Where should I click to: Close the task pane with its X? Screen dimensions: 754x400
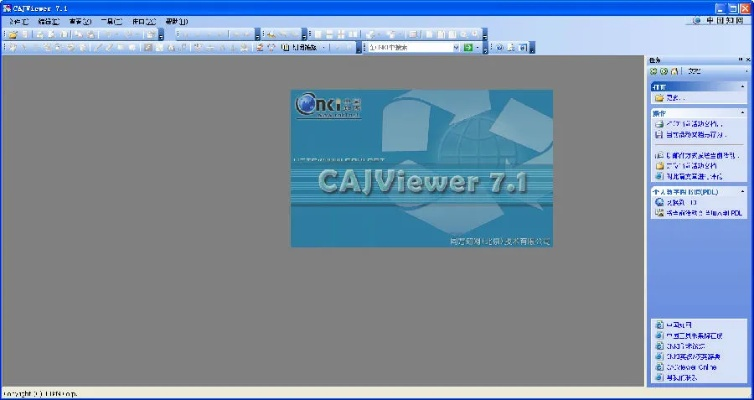748,60
